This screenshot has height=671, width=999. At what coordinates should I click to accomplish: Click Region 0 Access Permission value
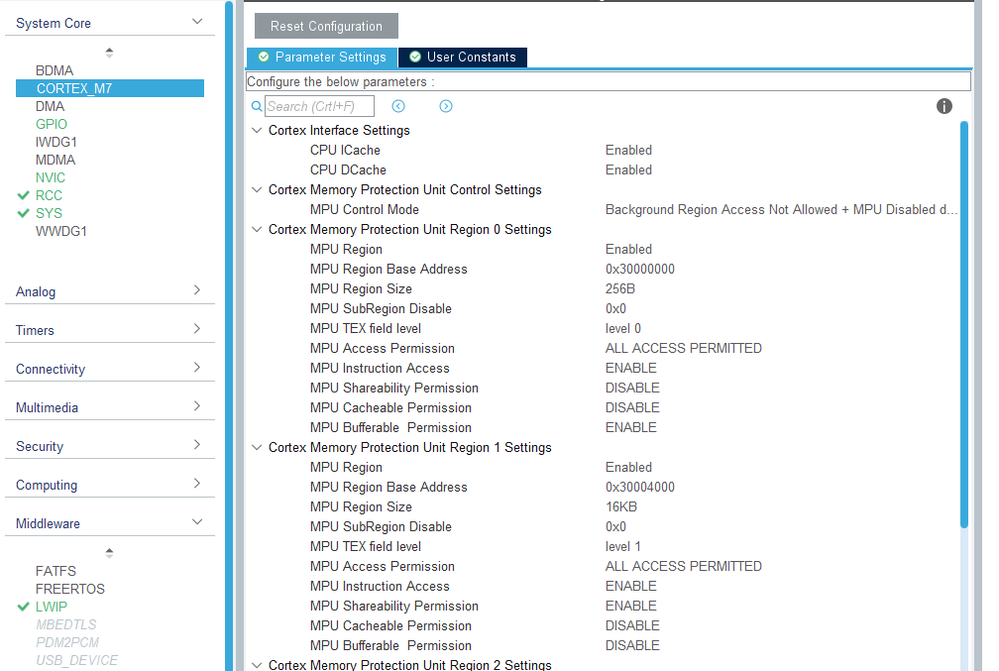tap(683, 348)
